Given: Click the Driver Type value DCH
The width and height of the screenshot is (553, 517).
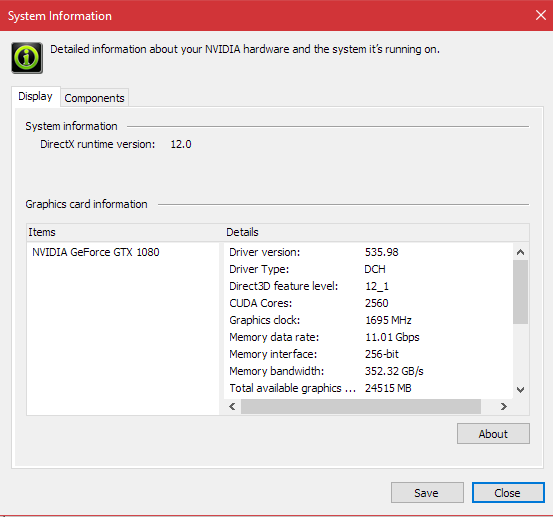Looking at the screenshot, I should 375,269.
